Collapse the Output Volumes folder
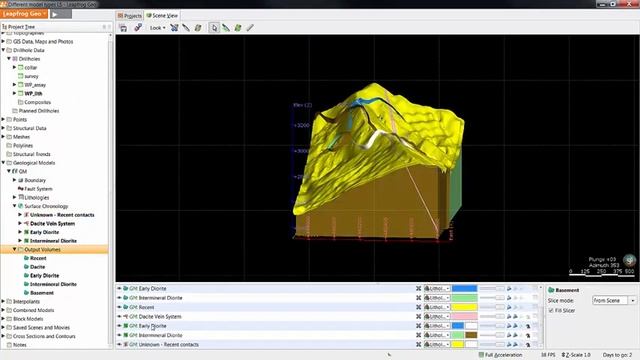The width and height of the screenshot is (640, 360). click(14, 249)
